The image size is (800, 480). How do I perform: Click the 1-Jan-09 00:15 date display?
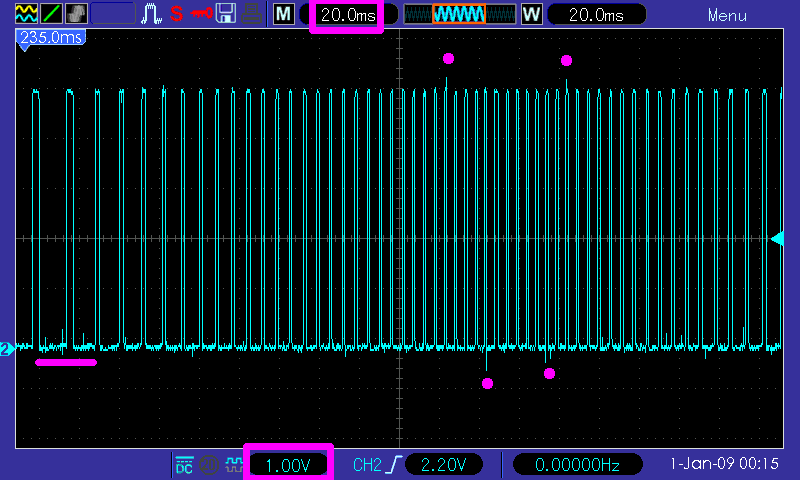pyautogui.click(x=724, y=464)
